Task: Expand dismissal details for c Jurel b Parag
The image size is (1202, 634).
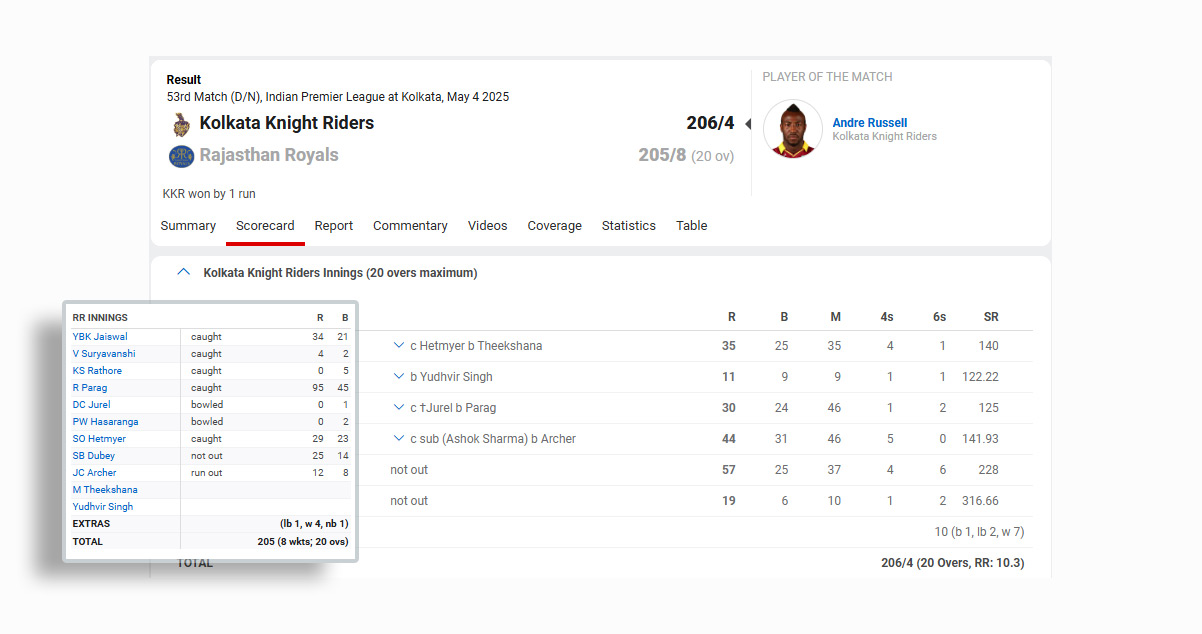Action: coord(399,408)
